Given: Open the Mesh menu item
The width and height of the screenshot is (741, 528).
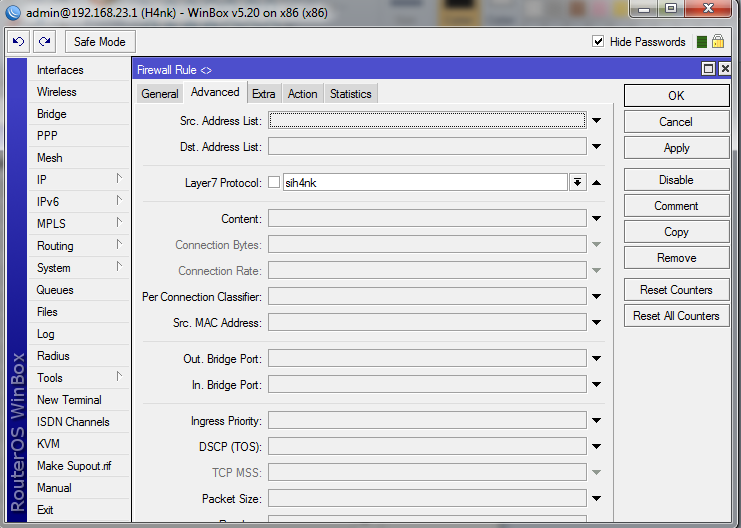Looking at the screenshot, I should tap(78, 158).
